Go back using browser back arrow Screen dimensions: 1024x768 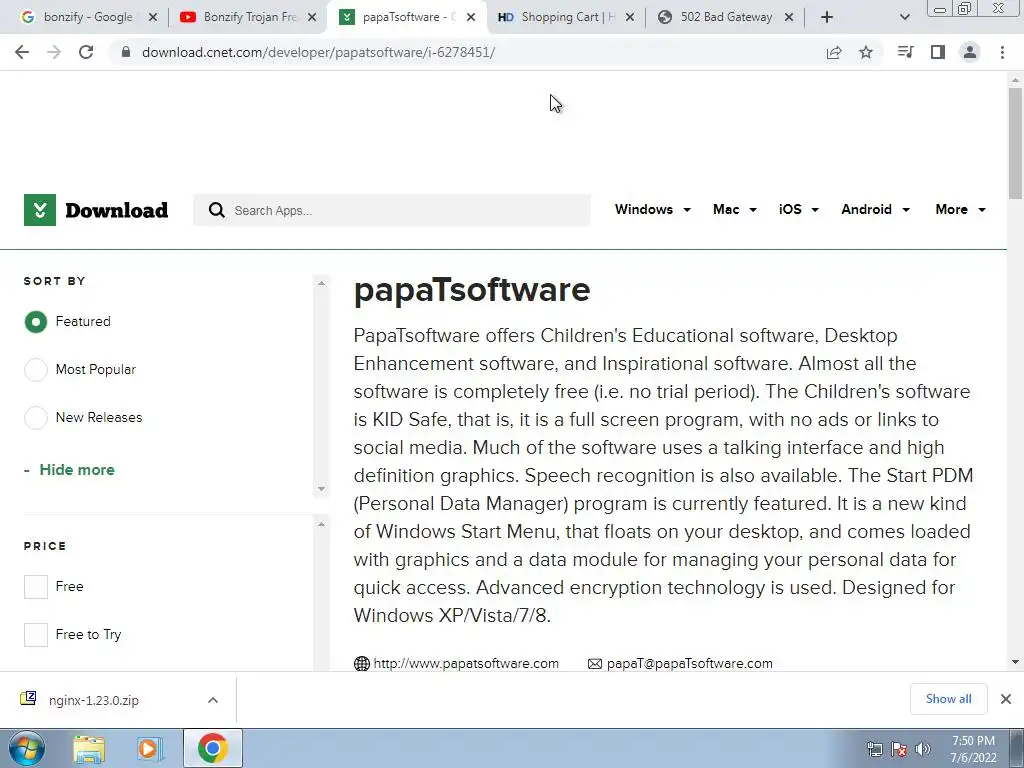(x=22, y=52)
